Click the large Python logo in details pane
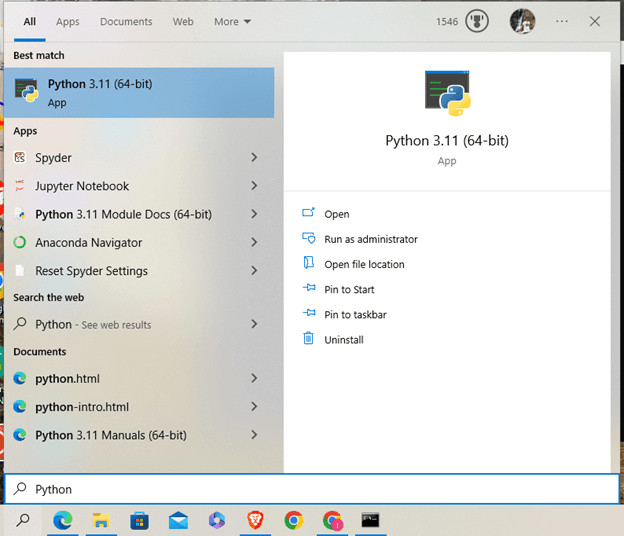This screenshot has width=624, height=536. coord(447,94)
